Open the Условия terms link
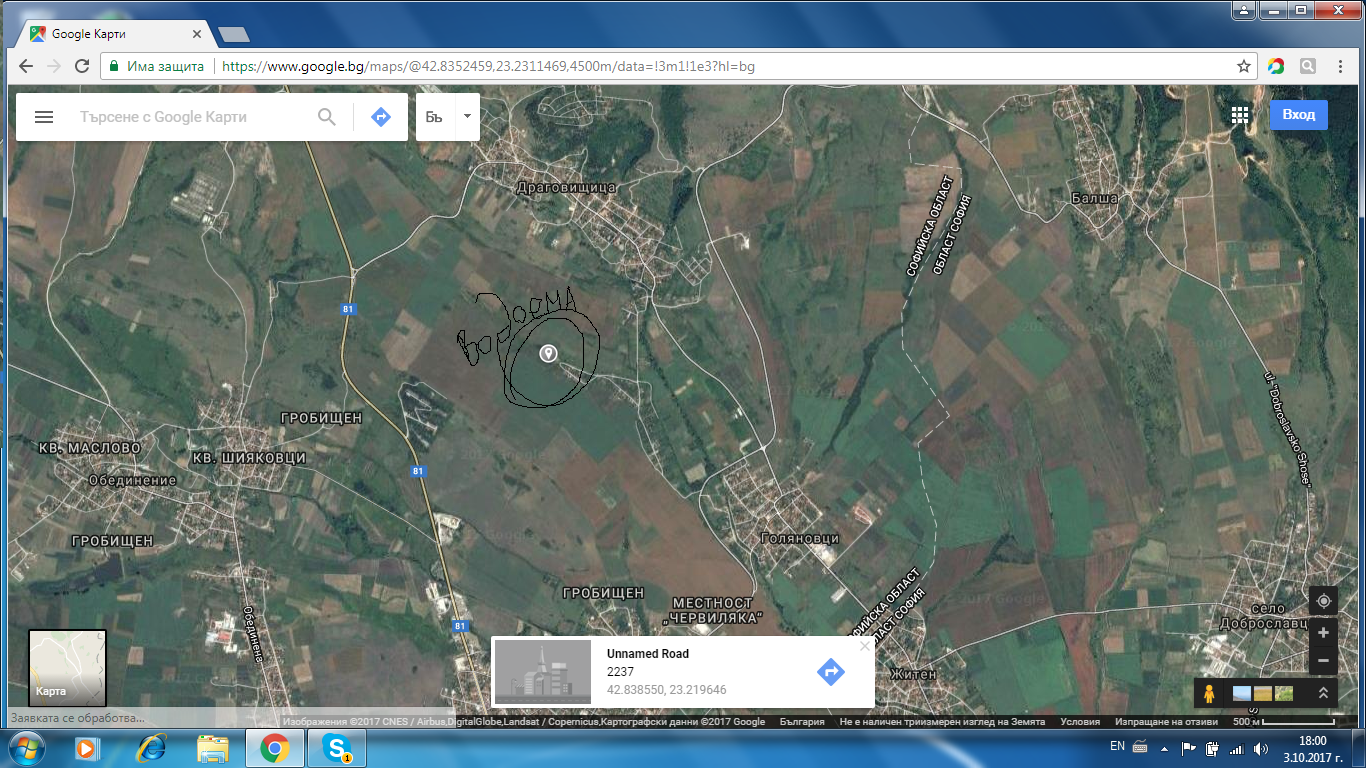Viewport: 1366px width, 768px height. [x=1079, y=722]
